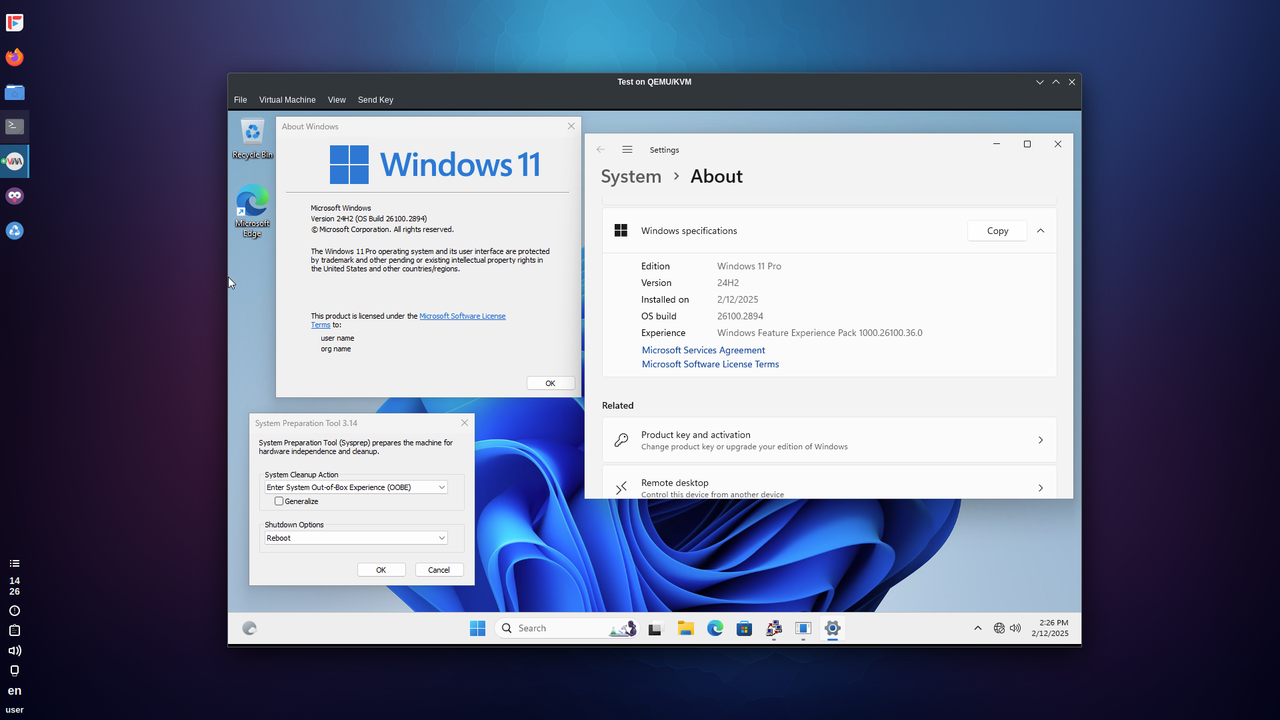Maximize the Settings window
The image size is (1280, 720).
(1027, 144)
